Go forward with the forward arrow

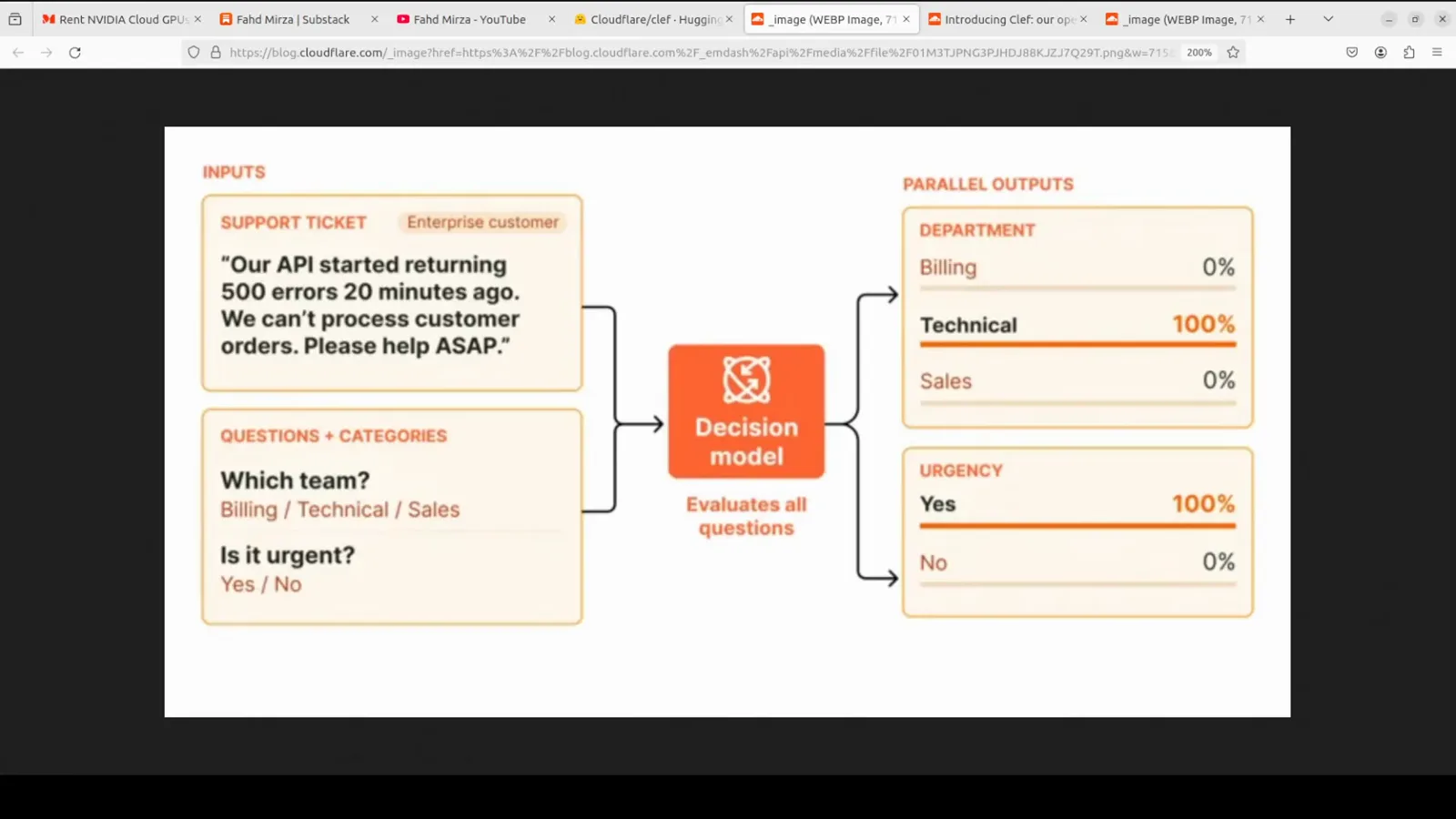coord(46,53)
